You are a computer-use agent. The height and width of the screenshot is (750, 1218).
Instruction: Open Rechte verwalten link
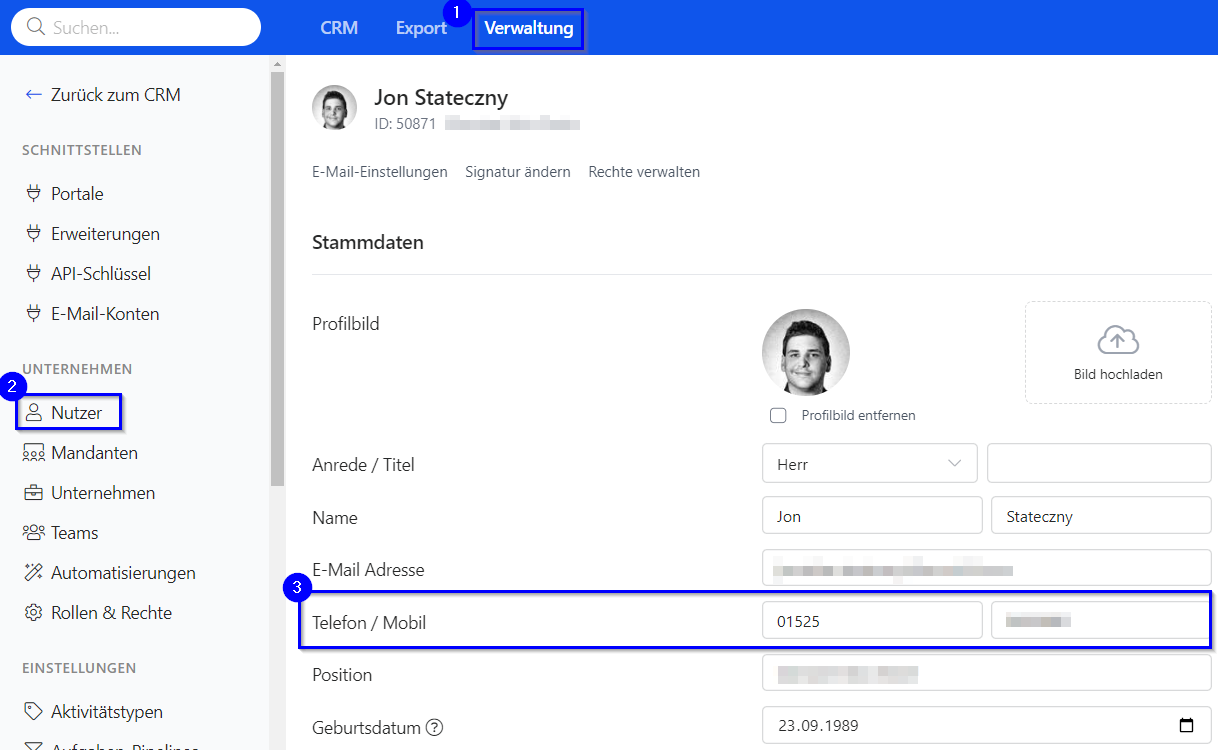(644, 172)
